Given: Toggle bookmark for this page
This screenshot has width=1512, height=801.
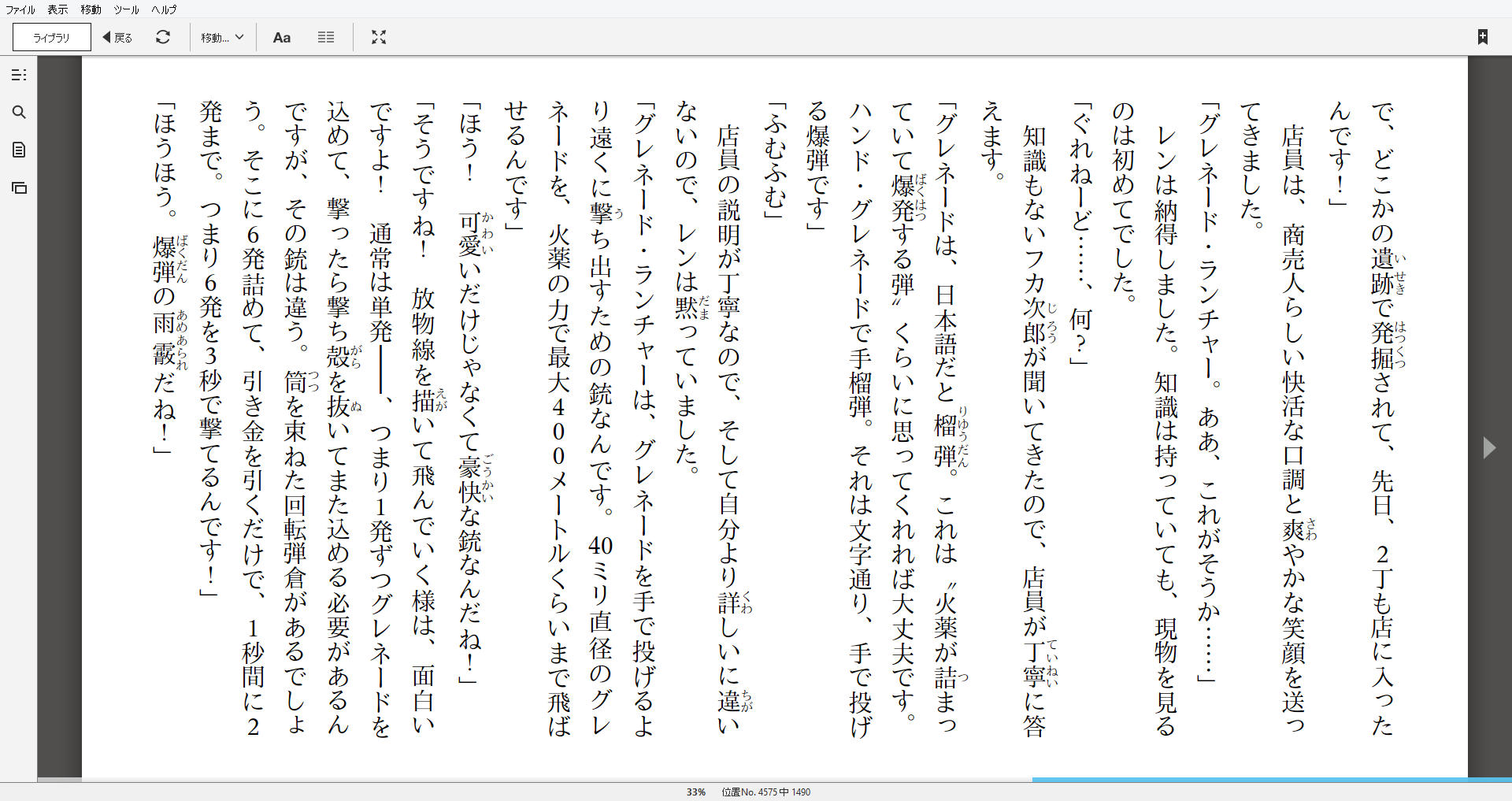Looking at the screenshot, I should pos(1482,37).
